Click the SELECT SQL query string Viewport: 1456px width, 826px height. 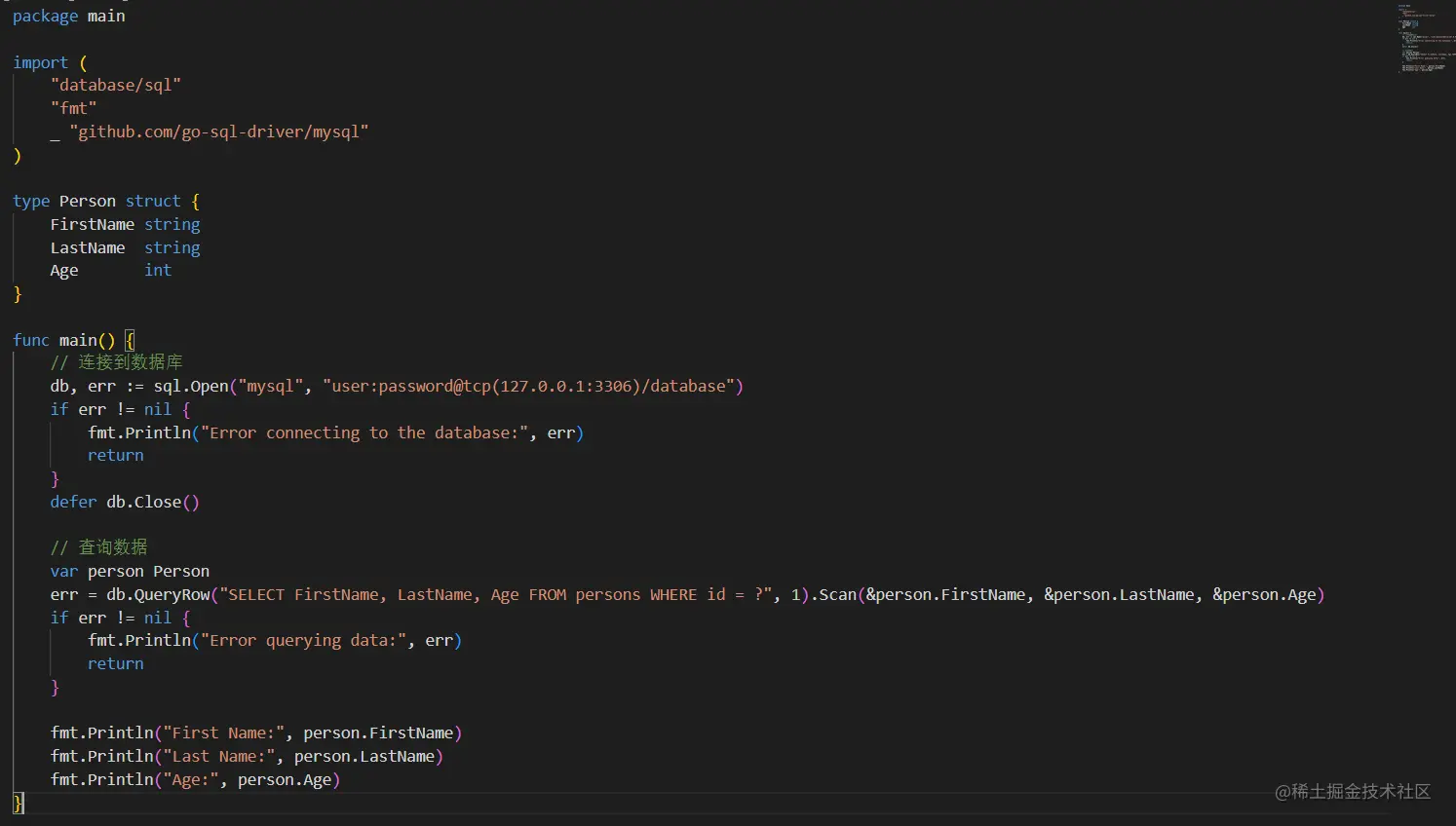496,595
